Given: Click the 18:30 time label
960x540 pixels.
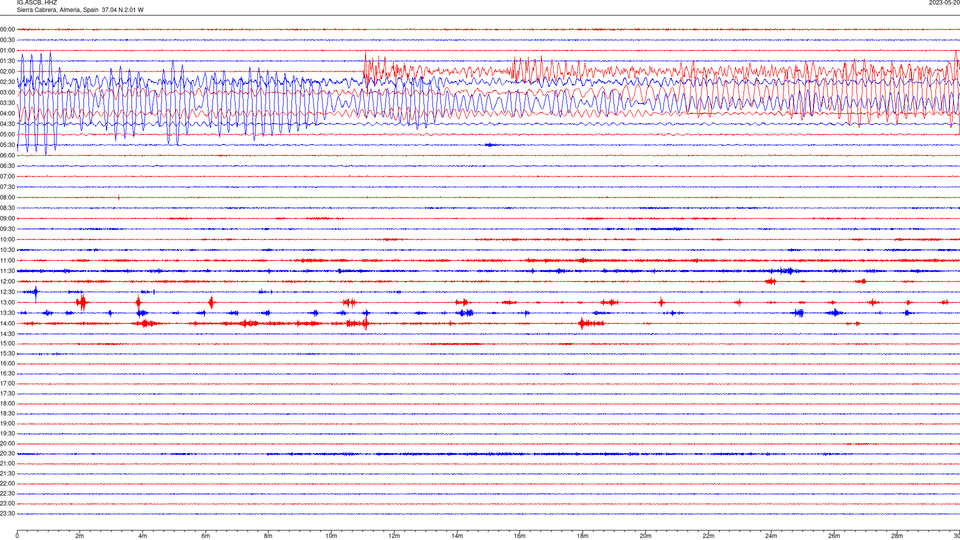Looking at the screenshot, I should click(7, 414).
